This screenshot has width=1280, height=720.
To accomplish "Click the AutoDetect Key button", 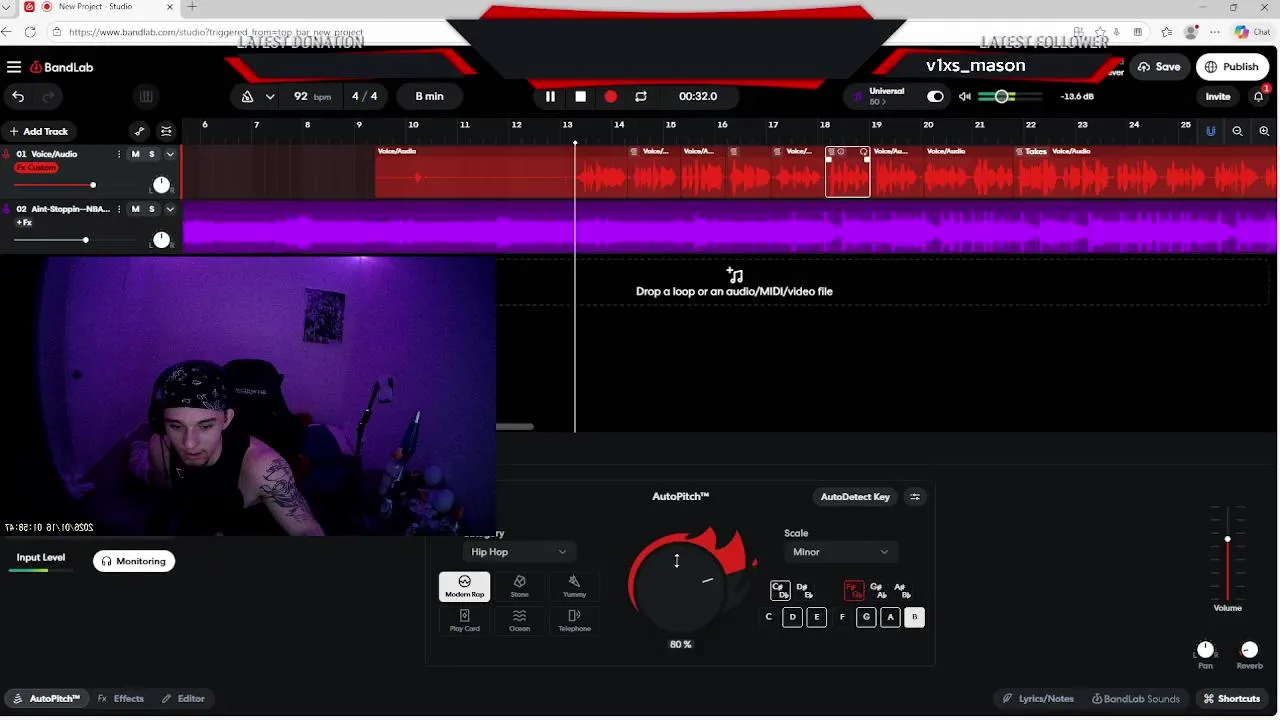I will click(855, 497).
